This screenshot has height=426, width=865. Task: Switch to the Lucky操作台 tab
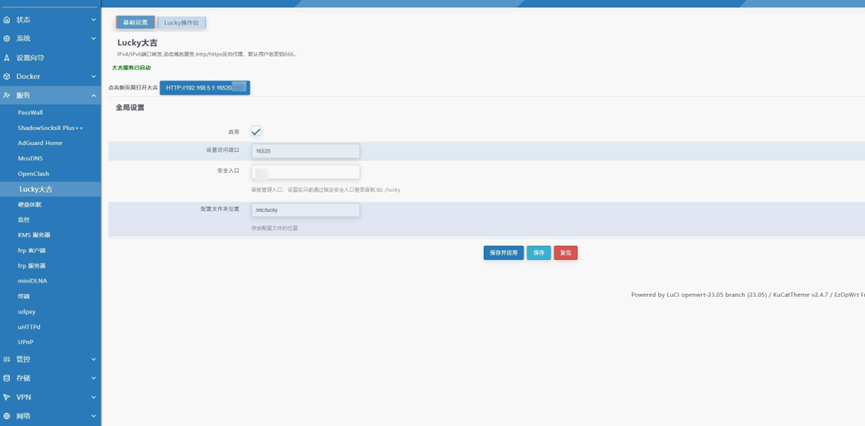click(181, 22)
